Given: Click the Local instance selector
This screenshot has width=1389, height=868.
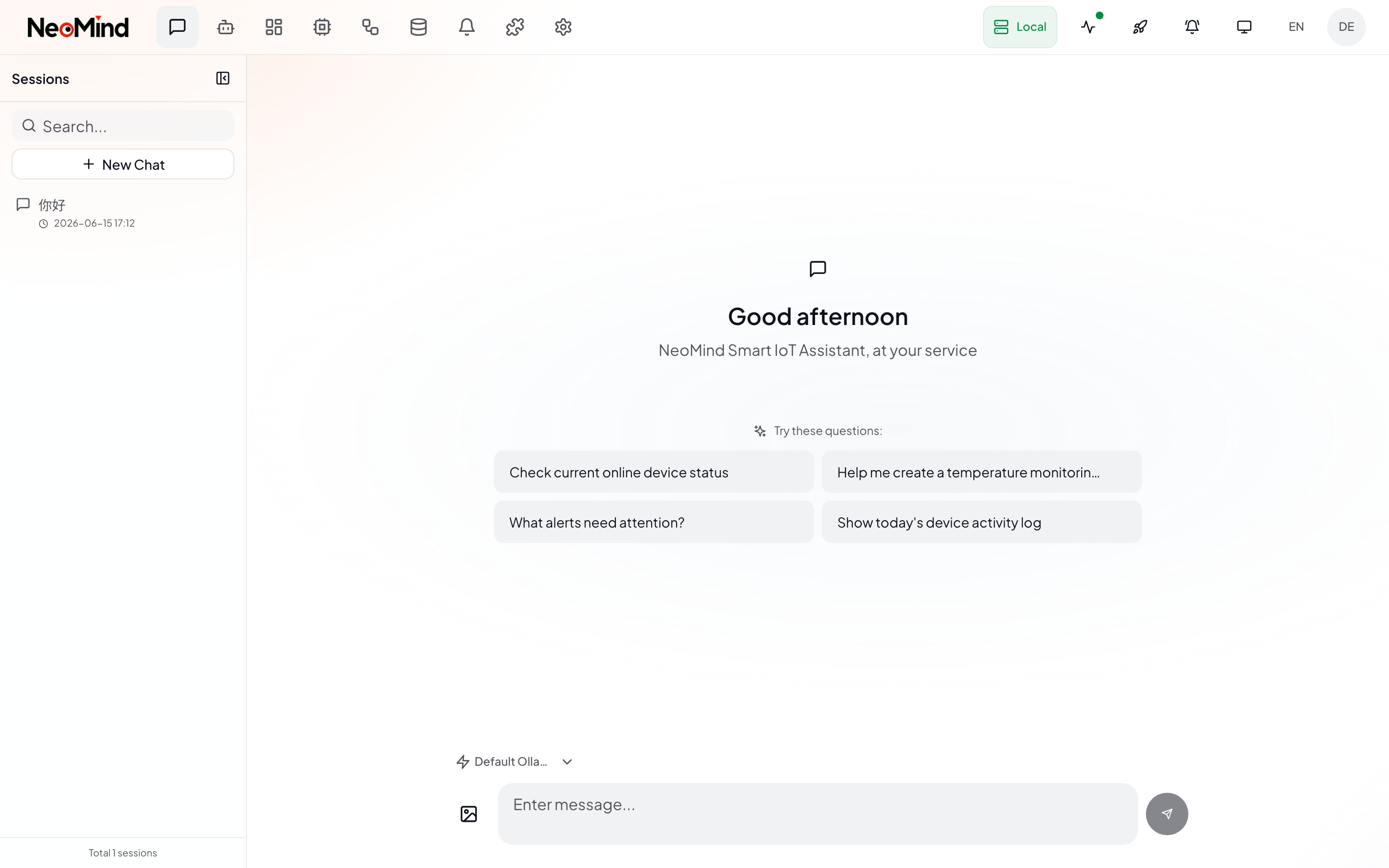Looking at the screenshot, I should click(1020, 27).
